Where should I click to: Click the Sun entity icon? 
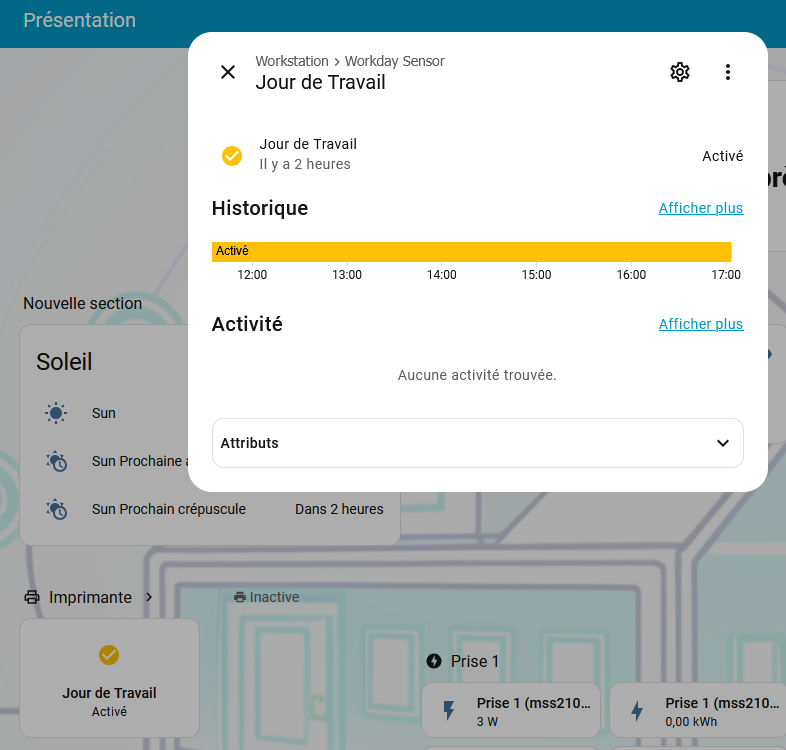[56, 413]
